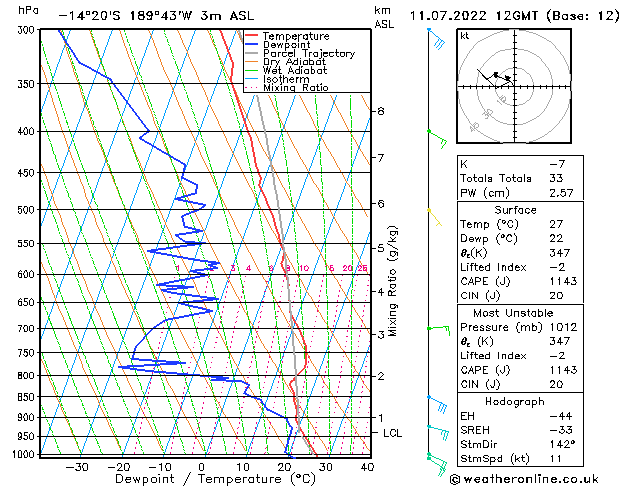Click the yellow wind barb near 500 hPa

tap(435, 214)
